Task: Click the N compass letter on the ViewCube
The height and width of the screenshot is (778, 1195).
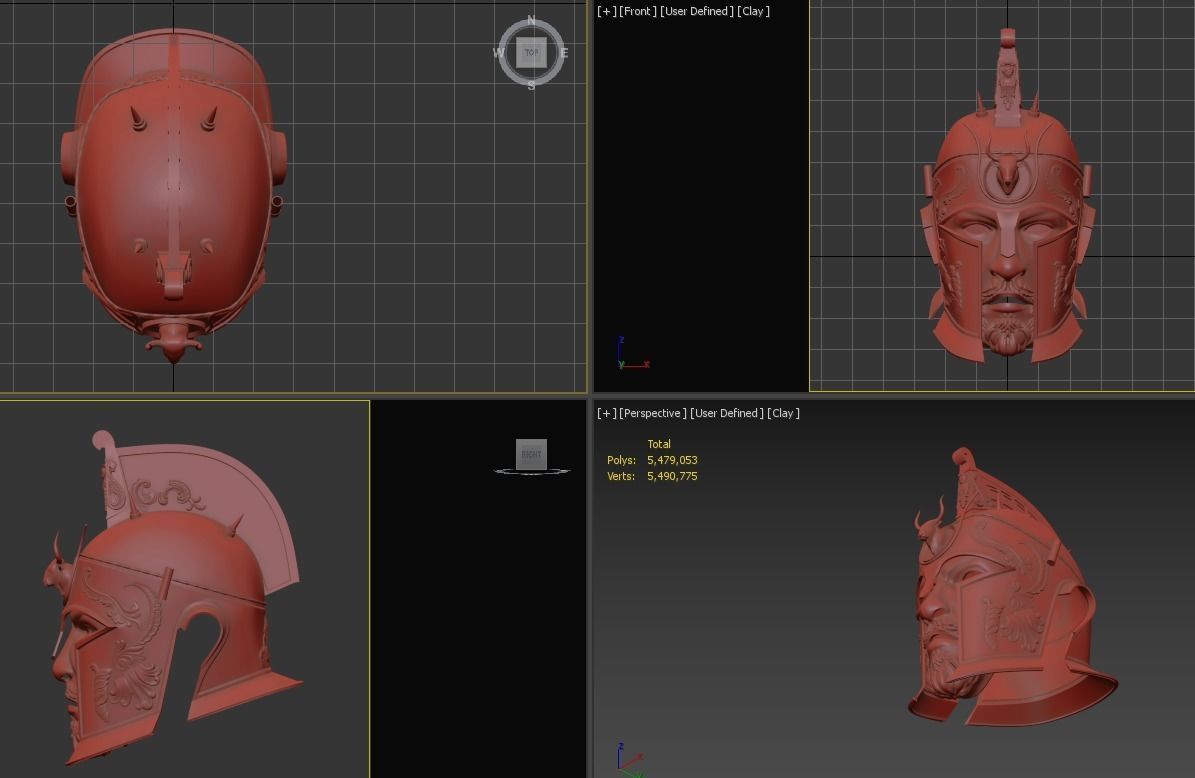Action: [531, 20]
